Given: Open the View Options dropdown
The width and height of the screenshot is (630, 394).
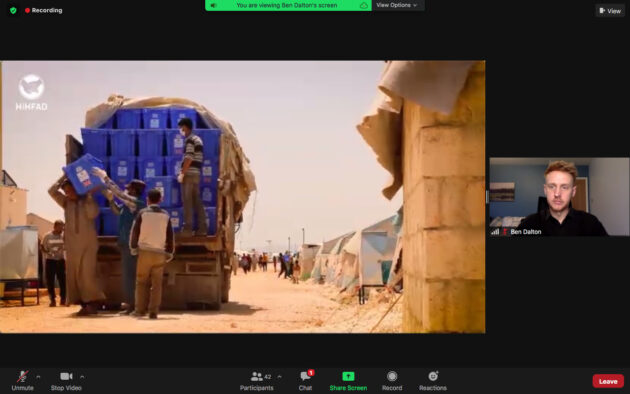Looking at the screenshot, I should [x=397, y=5].
